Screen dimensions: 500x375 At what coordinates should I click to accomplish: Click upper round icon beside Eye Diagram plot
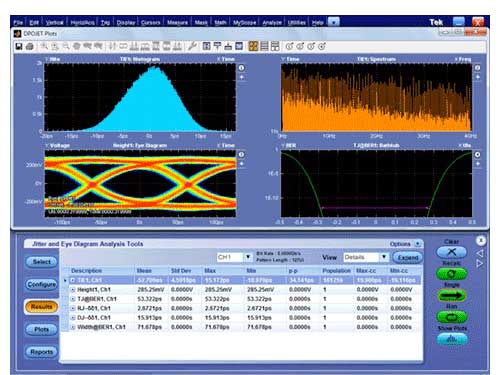pyautogui.click(x=242, y=155)
